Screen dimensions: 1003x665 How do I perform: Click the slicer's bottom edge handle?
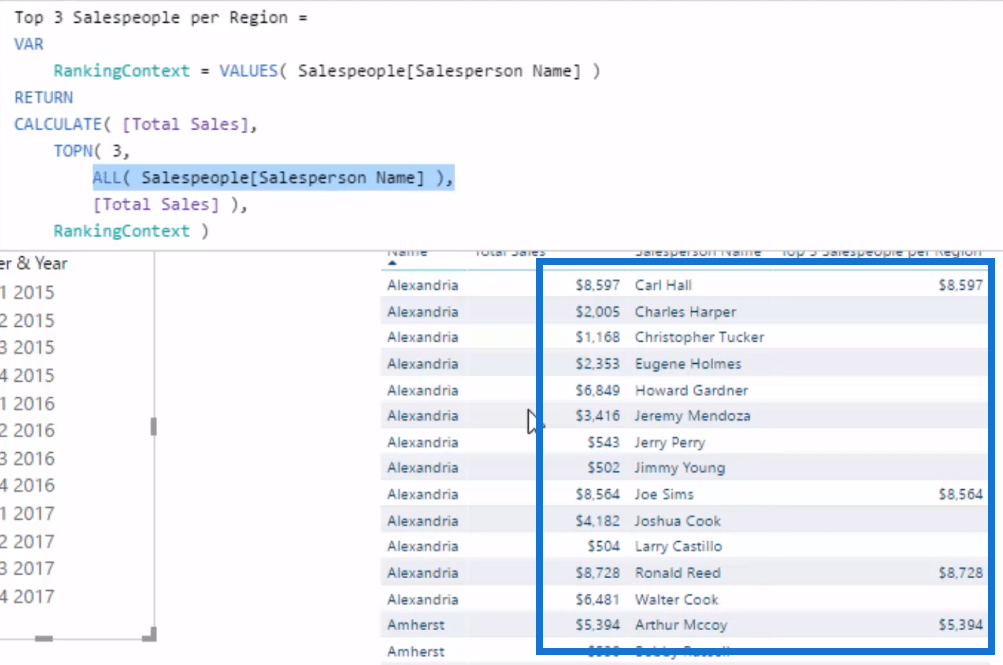(43, 638)
